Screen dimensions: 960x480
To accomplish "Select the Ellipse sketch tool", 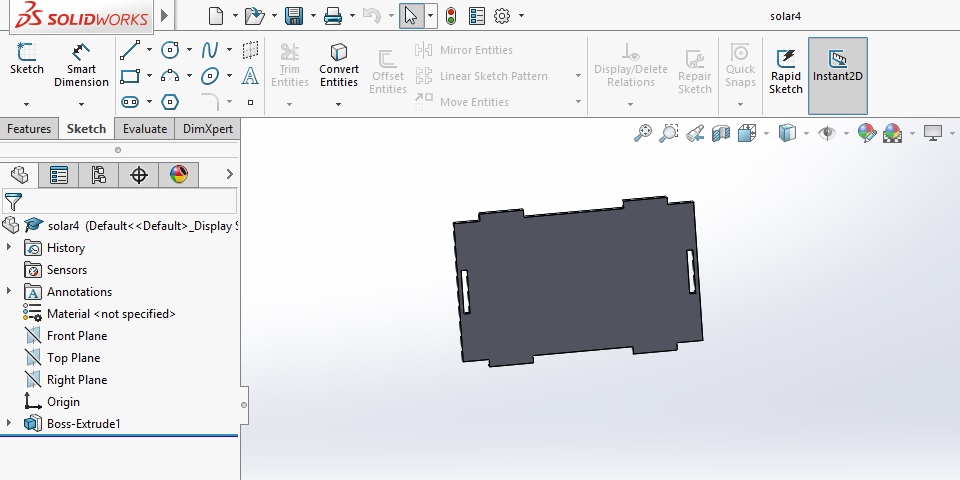I will [210, 77].
